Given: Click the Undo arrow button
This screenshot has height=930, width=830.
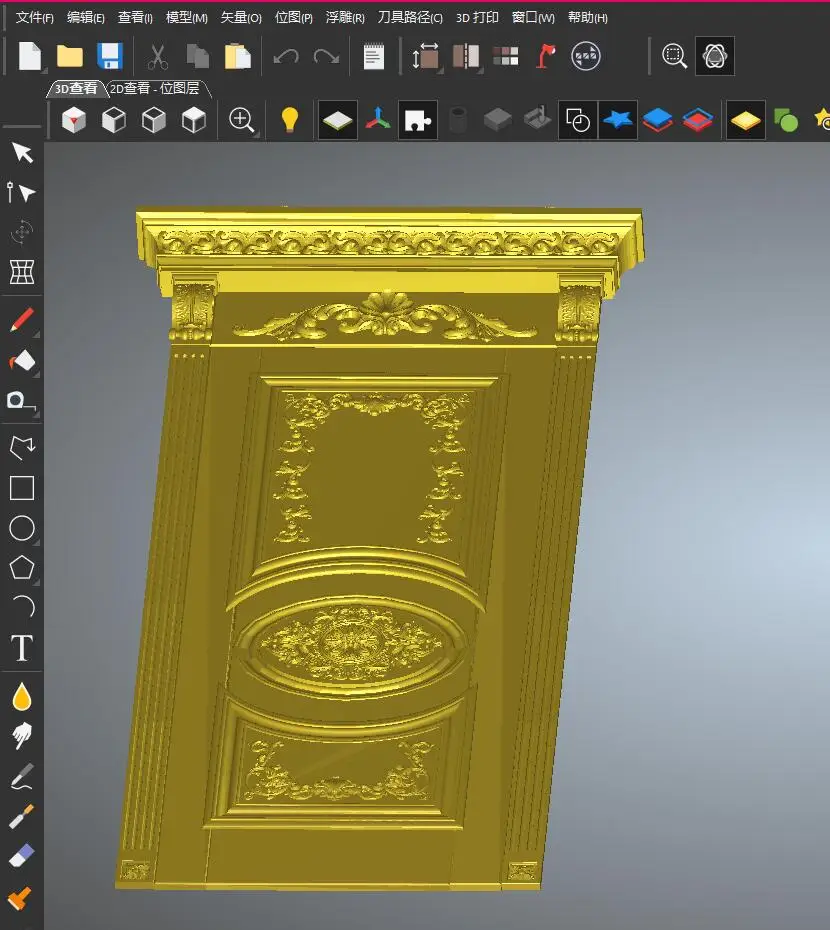Looking at the screenshot, I should 286,56.
